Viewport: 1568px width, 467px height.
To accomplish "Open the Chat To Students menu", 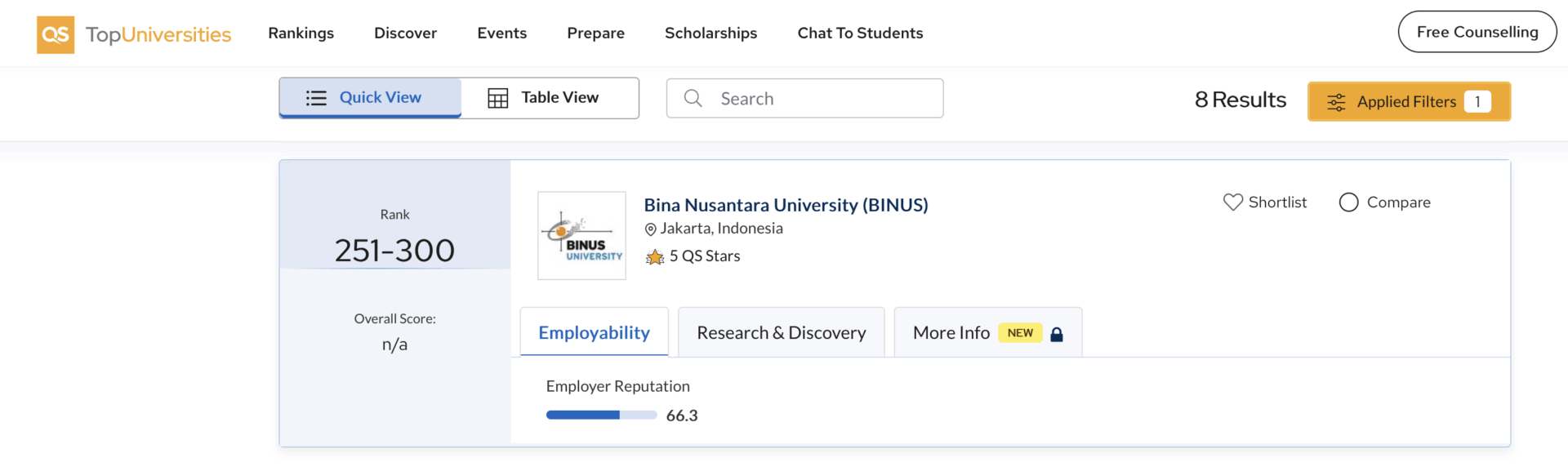I will [x=861, y=33].
